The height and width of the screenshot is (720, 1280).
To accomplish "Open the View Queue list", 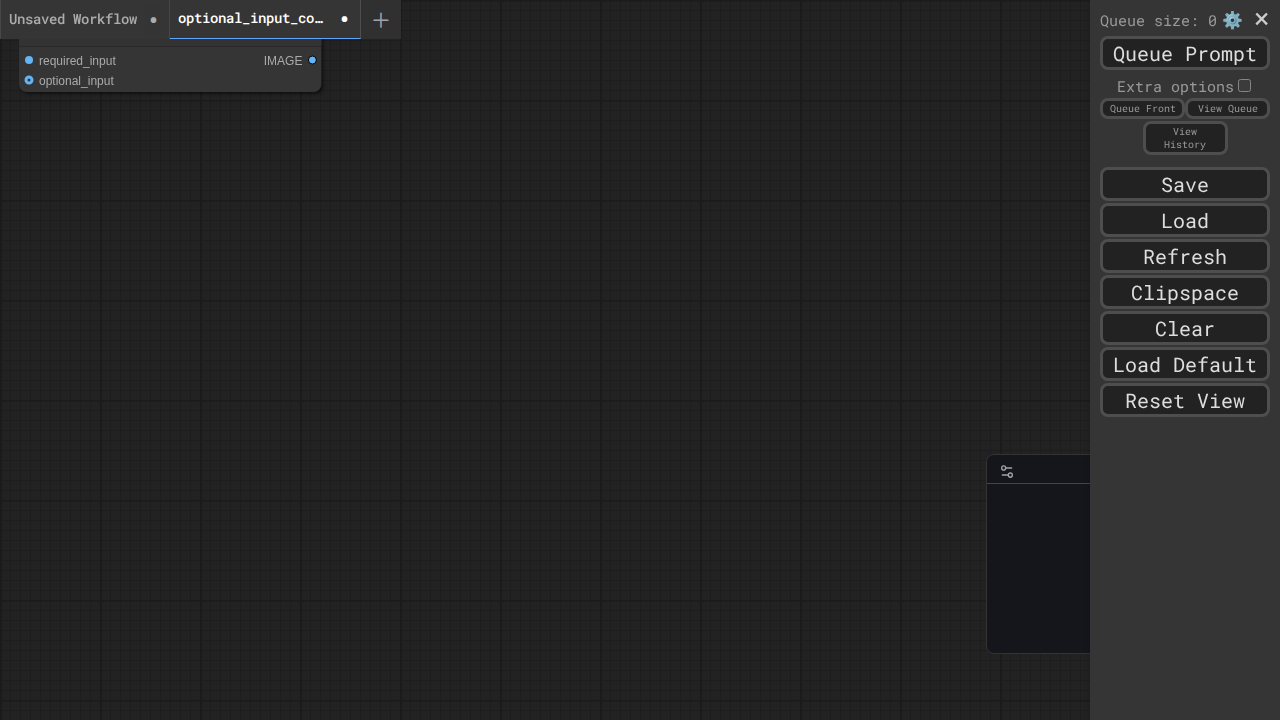I will 1227,109.
